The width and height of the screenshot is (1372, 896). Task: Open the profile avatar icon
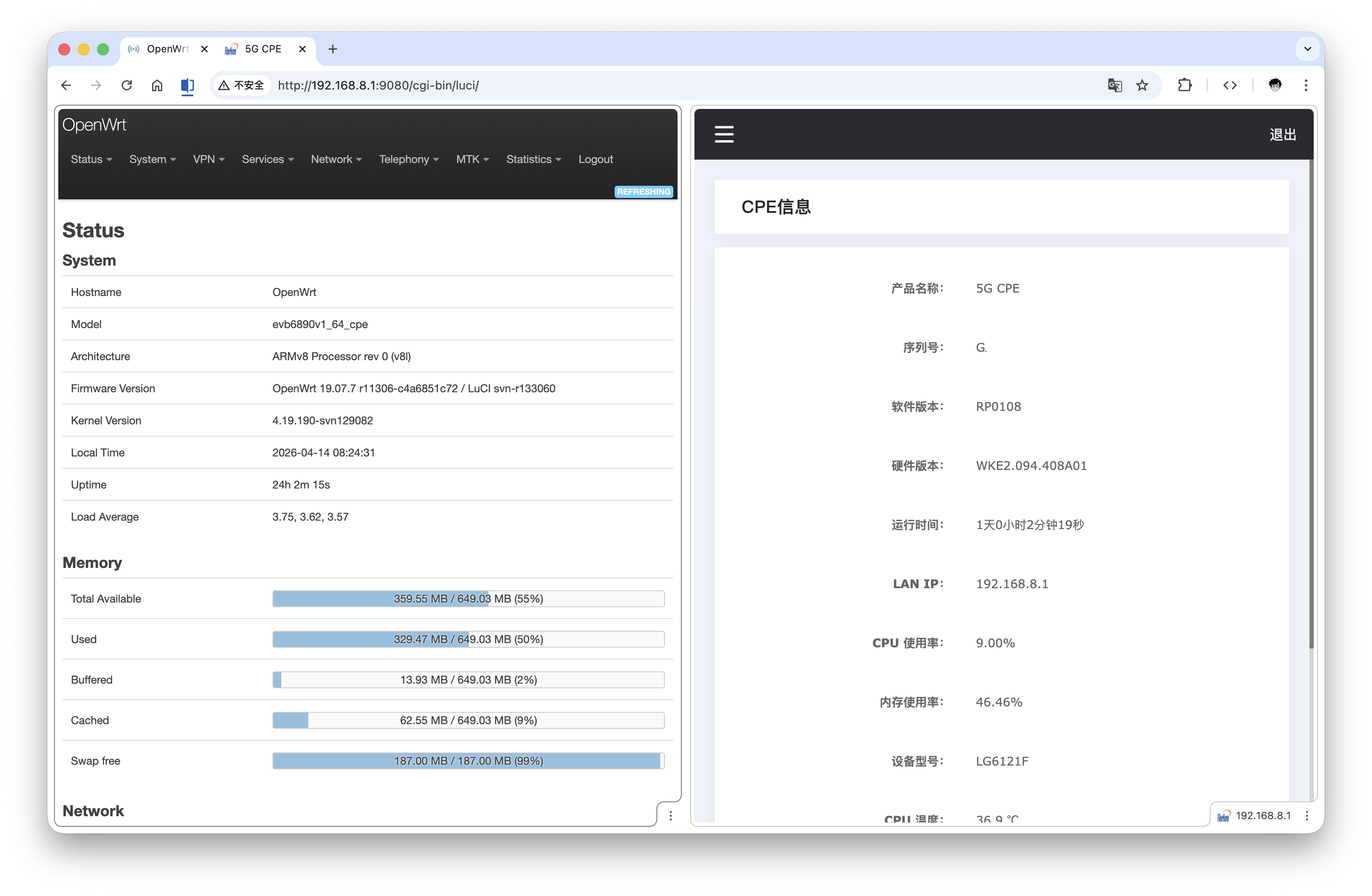point(1275,85)
